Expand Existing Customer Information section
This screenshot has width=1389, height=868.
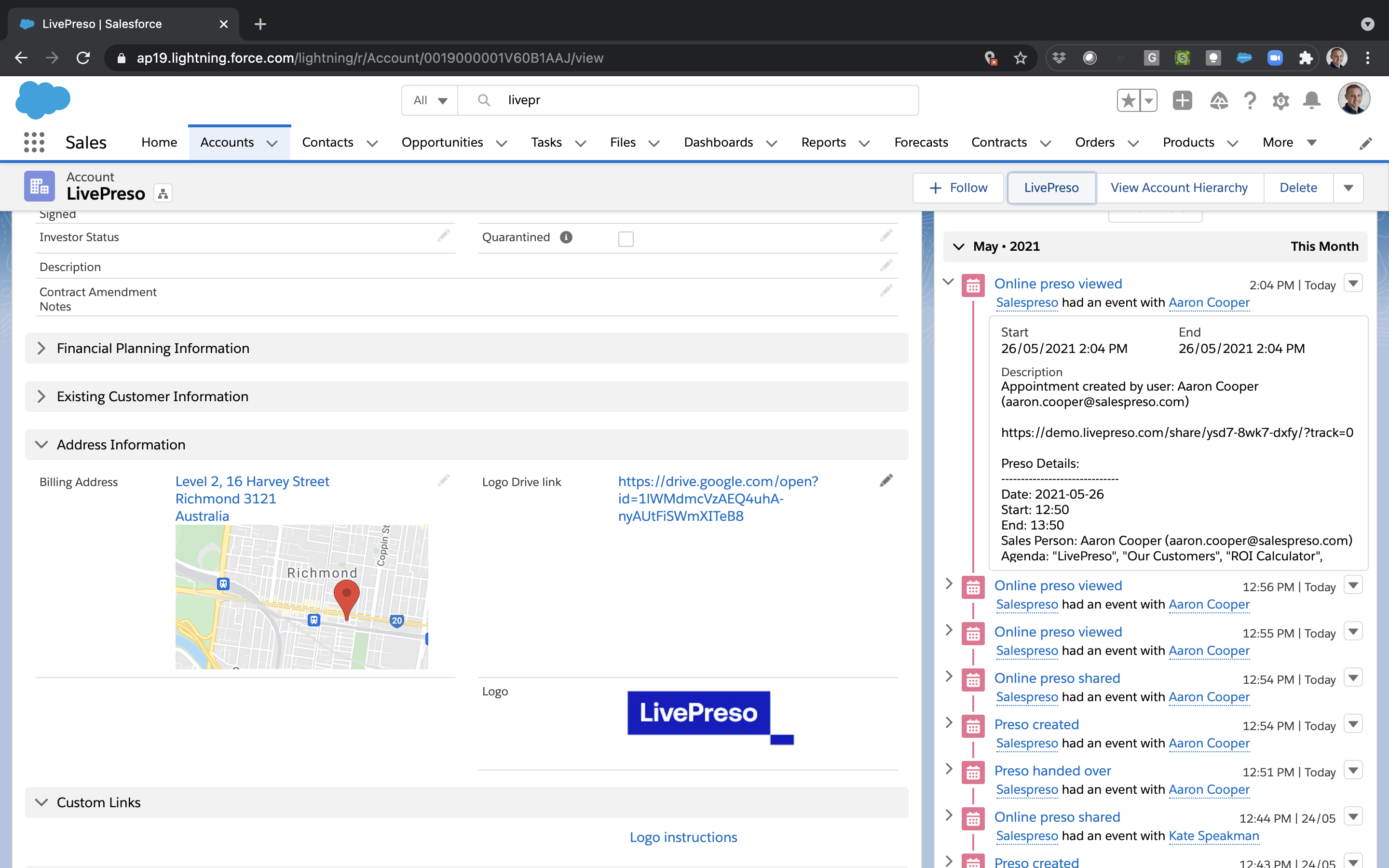coord(466,397)
